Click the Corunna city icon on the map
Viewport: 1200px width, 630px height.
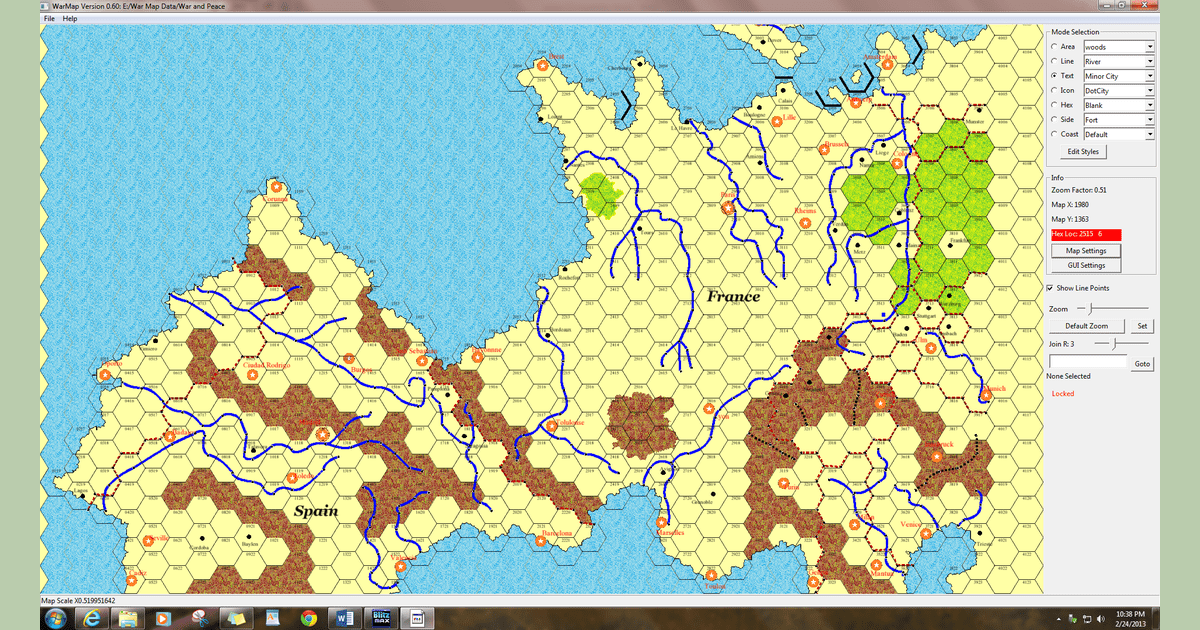[276, 187]
